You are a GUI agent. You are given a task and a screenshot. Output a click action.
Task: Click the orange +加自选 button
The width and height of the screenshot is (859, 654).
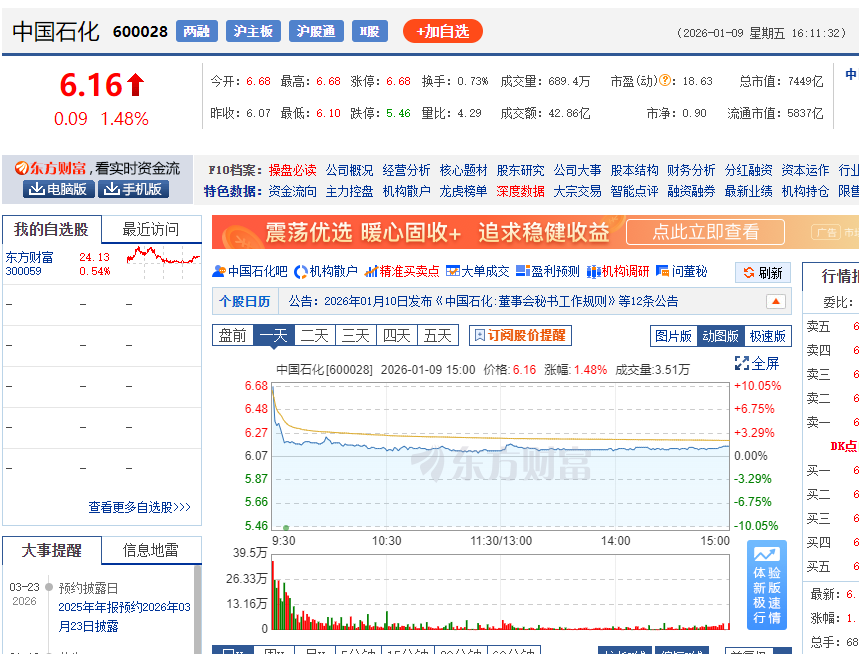coord(443,31)
